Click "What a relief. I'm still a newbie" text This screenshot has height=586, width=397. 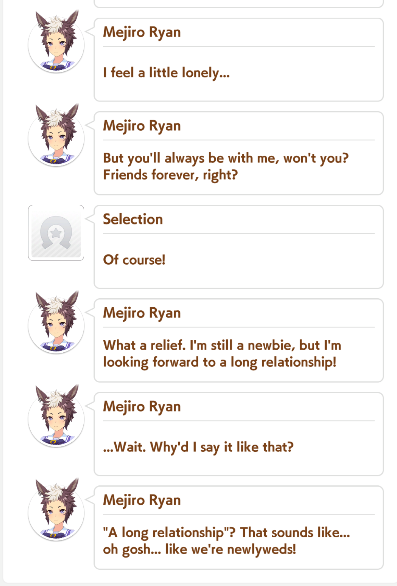pyautogui.click(x=222, y=345)
